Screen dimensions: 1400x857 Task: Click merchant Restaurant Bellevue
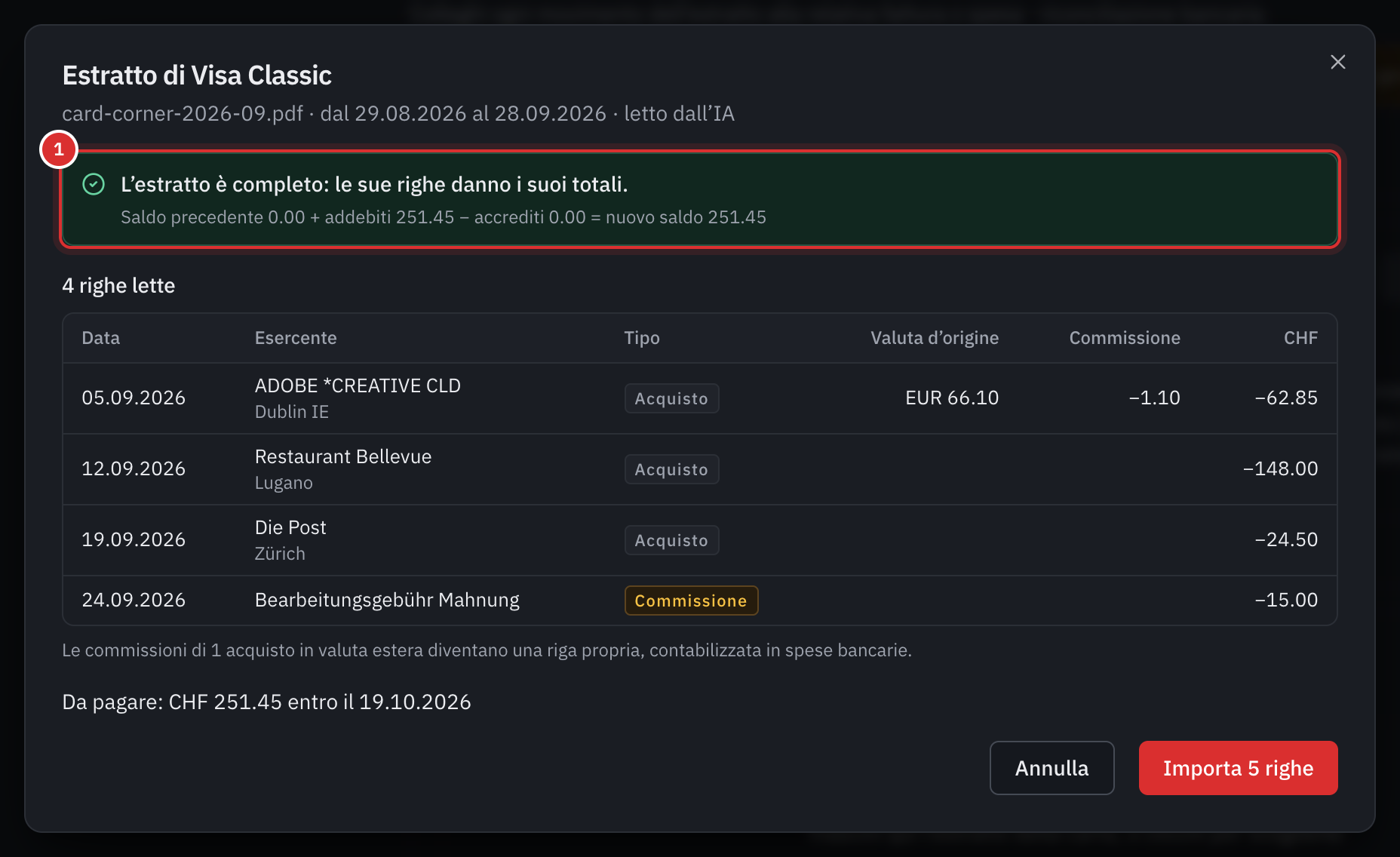pos(343,456)
